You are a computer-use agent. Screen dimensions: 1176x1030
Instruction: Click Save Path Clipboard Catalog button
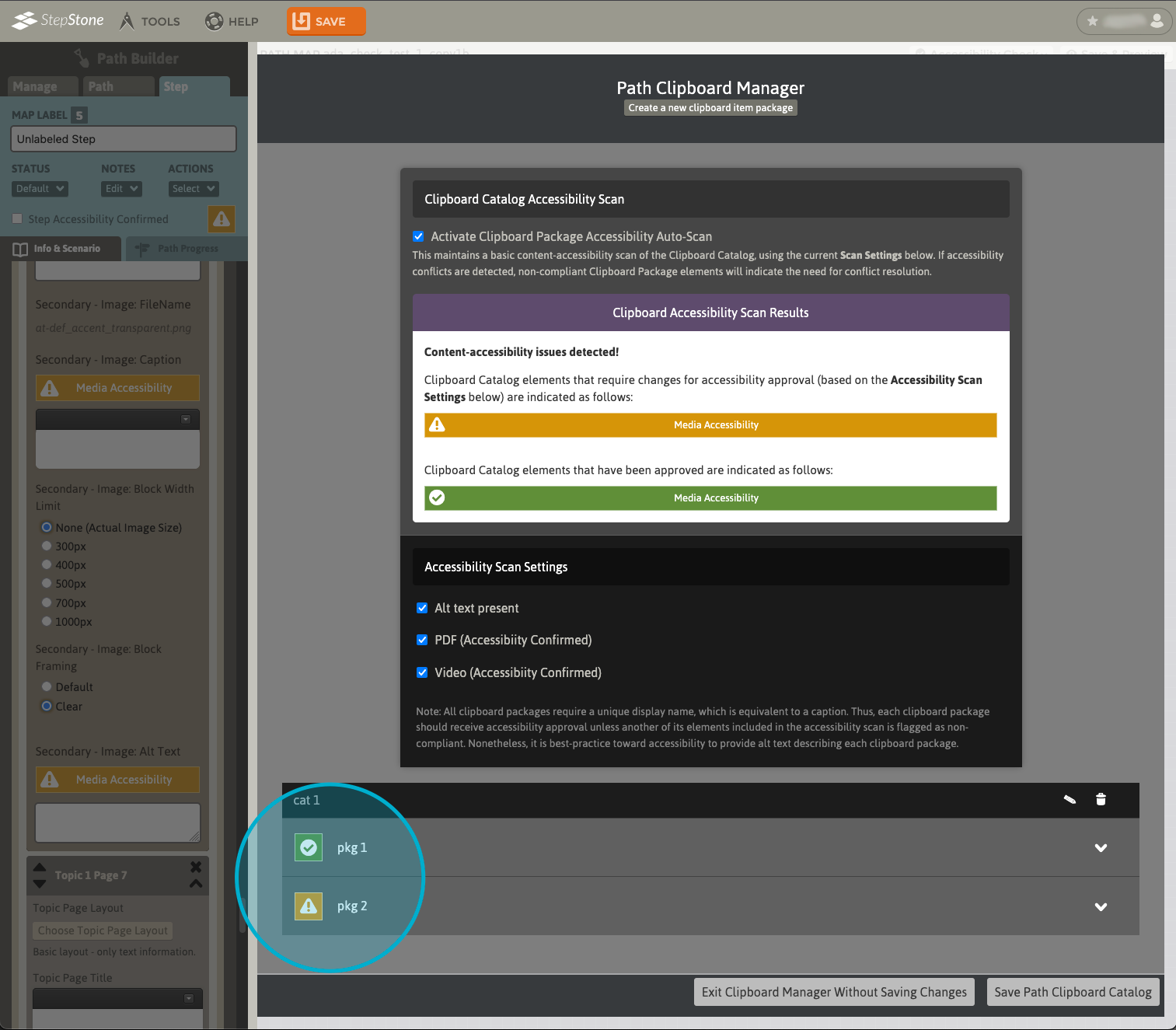pos(1073,992)
